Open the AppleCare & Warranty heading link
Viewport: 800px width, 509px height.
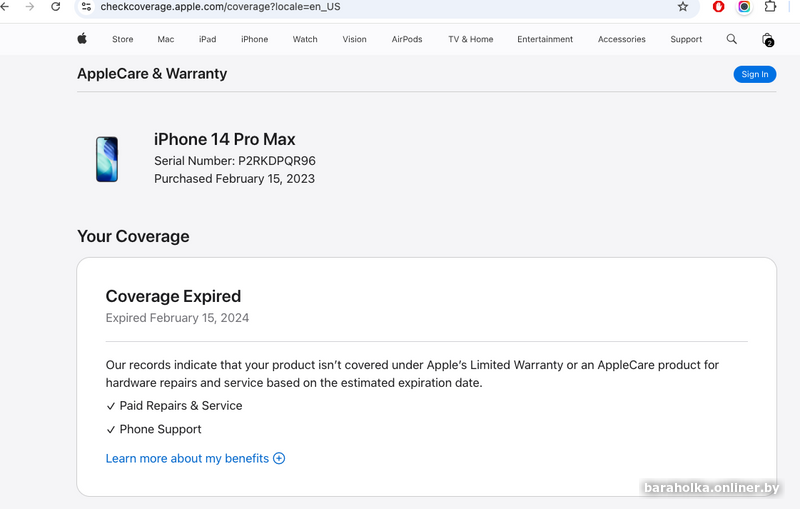click(152, 74)
